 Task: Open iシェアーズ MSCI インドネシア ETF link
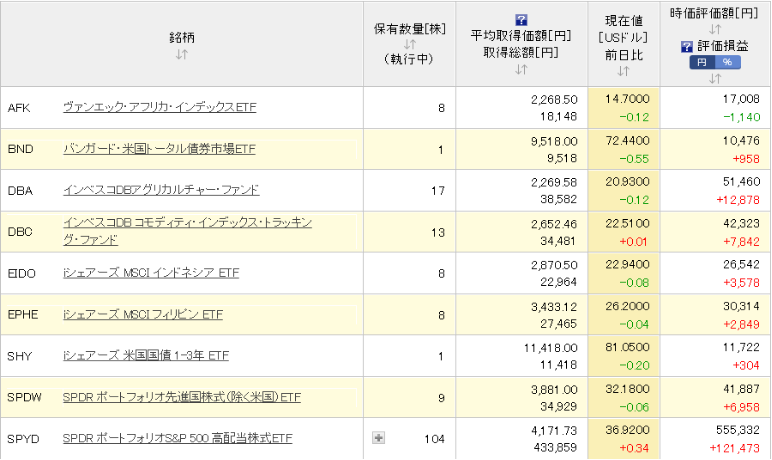point(150,273)
